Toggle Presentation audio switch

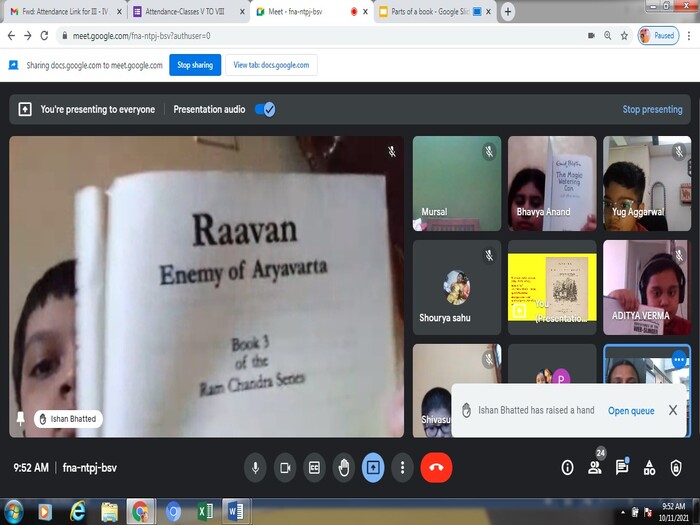[265, 109]
